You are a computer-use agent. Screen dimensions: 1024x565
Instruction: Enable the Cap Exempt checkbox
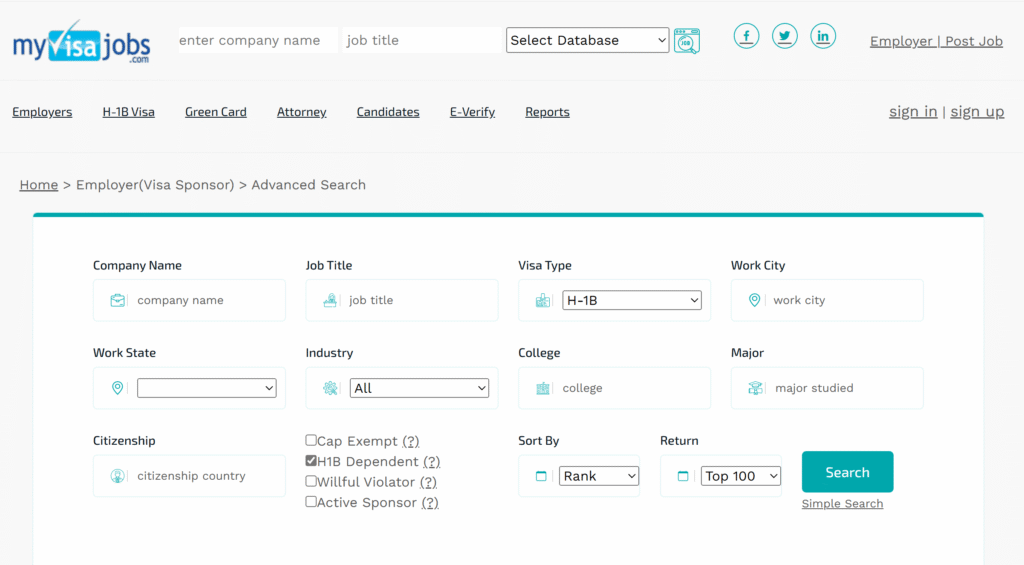pos(311,440)
